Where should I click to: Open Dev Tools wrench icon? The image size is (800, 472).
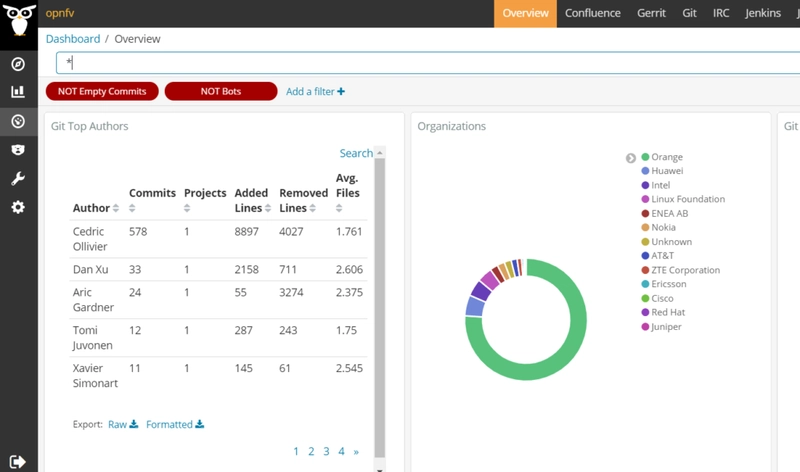click(18, 179)
